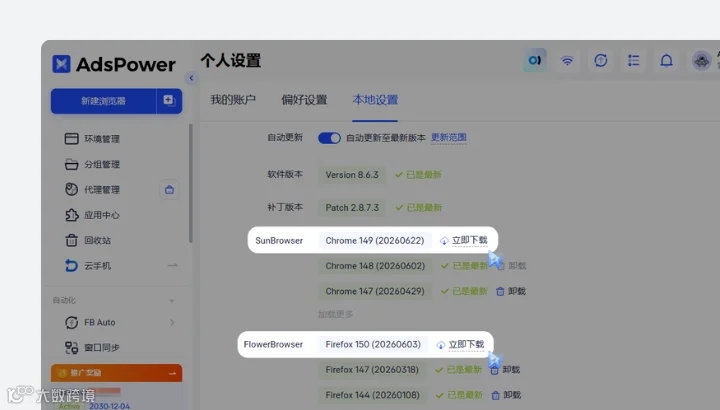Click the 代理管理 globe icon

pyautogui.click(x=72, y=189)
